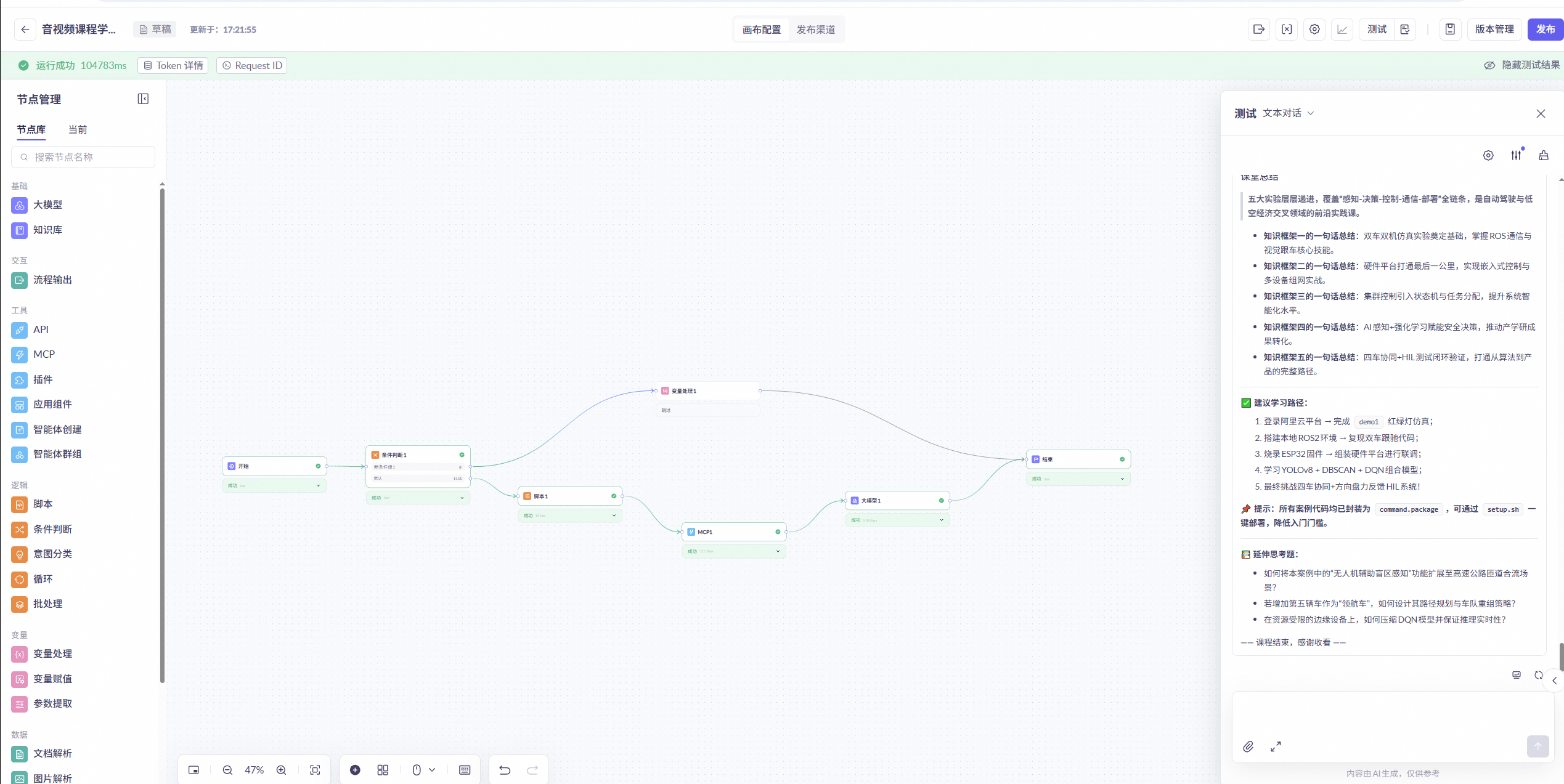Click the 发布 button
The width and height of the screenshot is (1564, 784).
pos(1545,30)
